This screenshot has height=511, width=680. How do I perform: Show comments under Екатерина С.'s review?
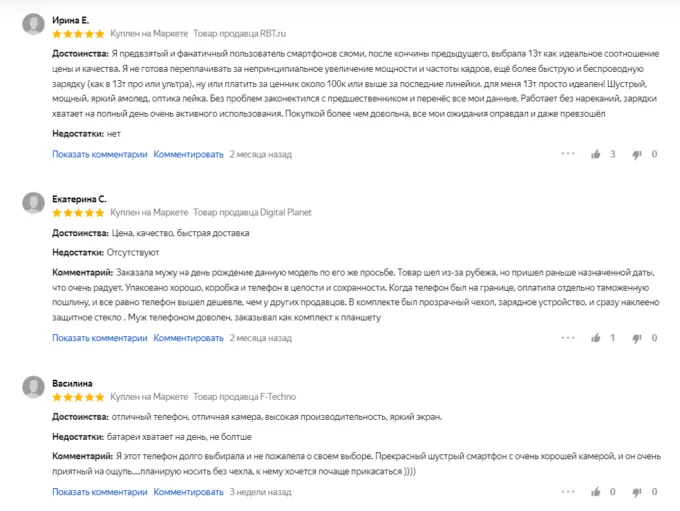[x=100, y=338]
